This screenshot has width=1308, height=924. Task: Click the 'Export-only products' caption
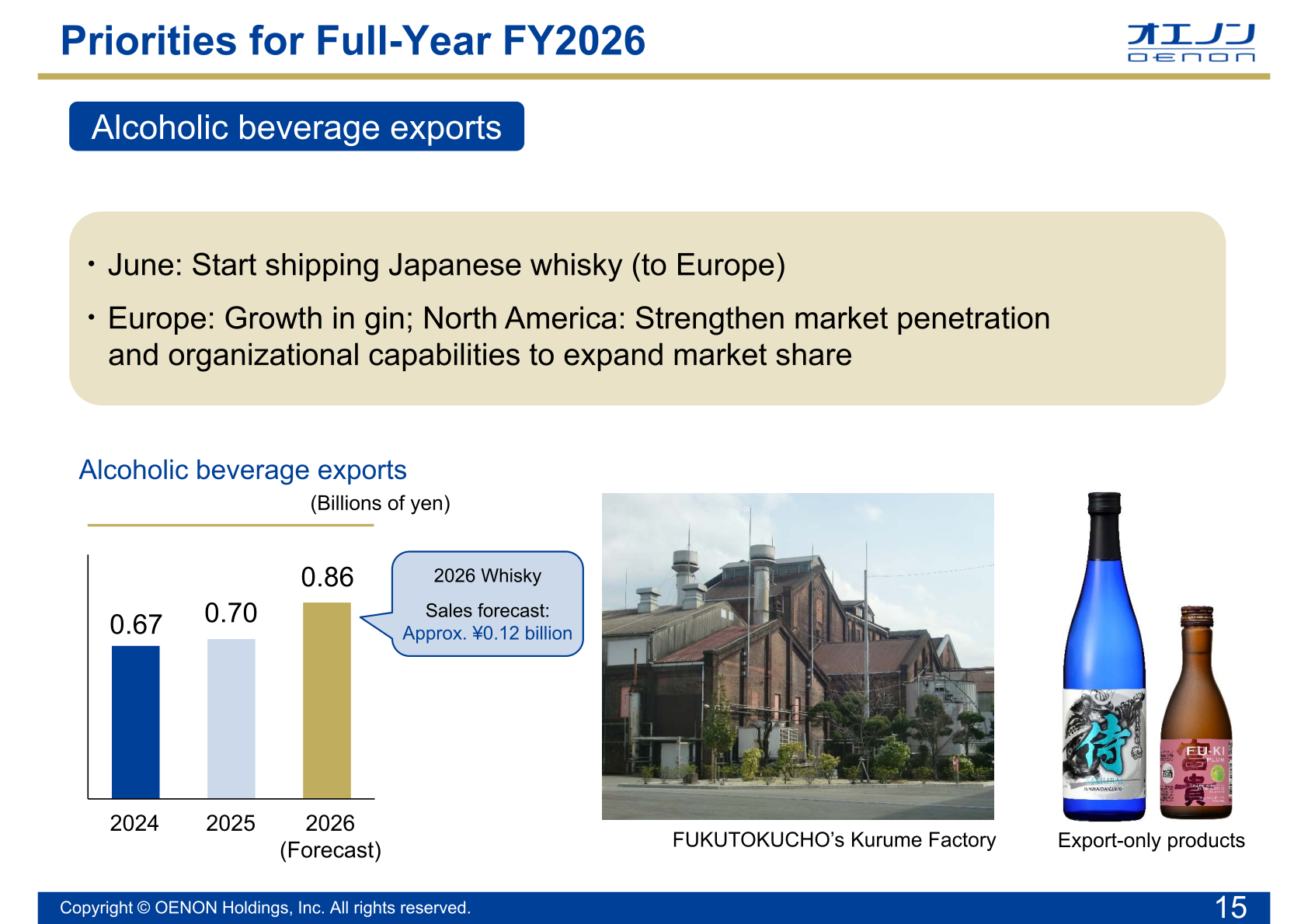[x=1151, y=840]
